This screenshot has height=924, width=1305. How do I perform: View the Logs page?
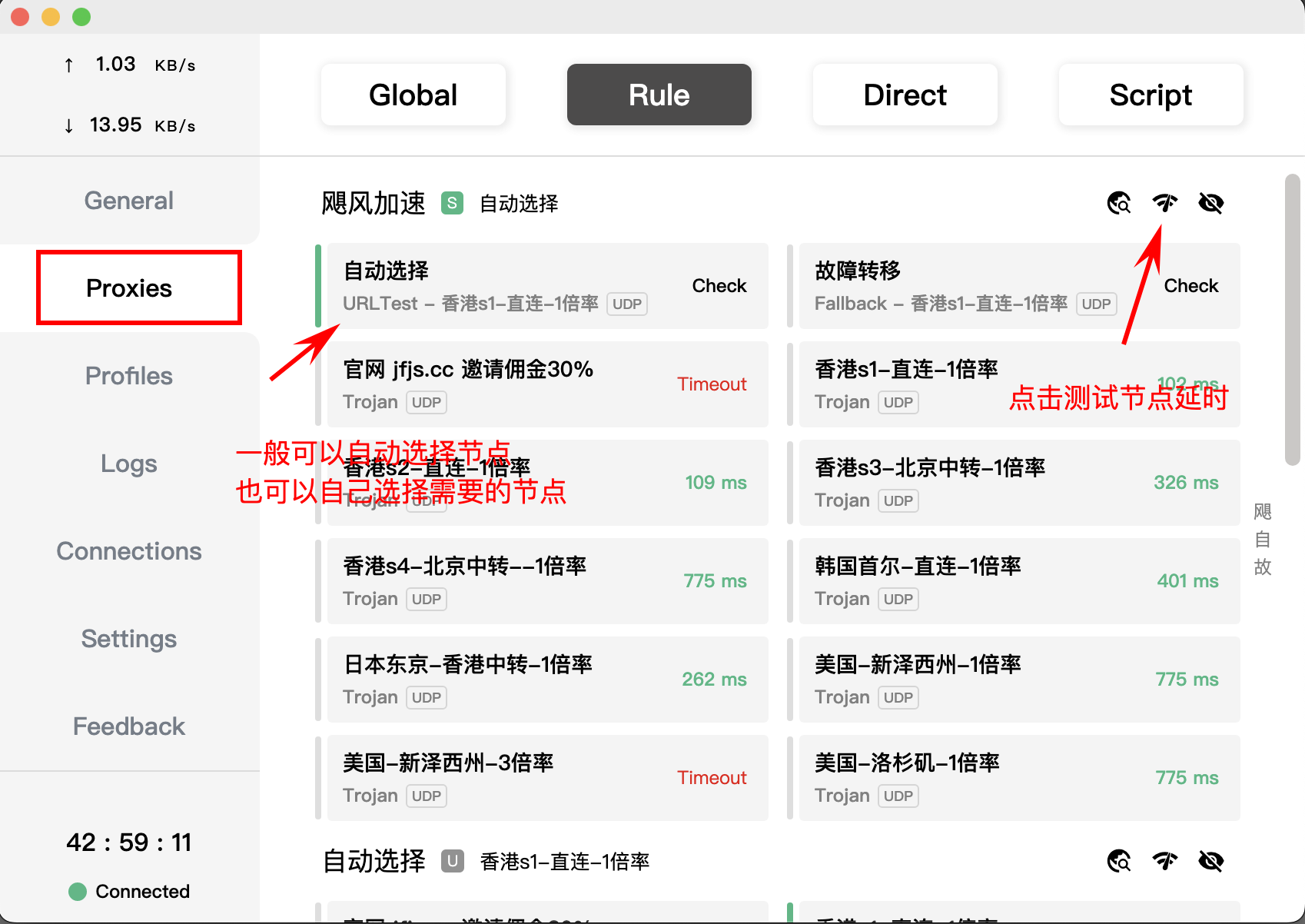(129, 464)
